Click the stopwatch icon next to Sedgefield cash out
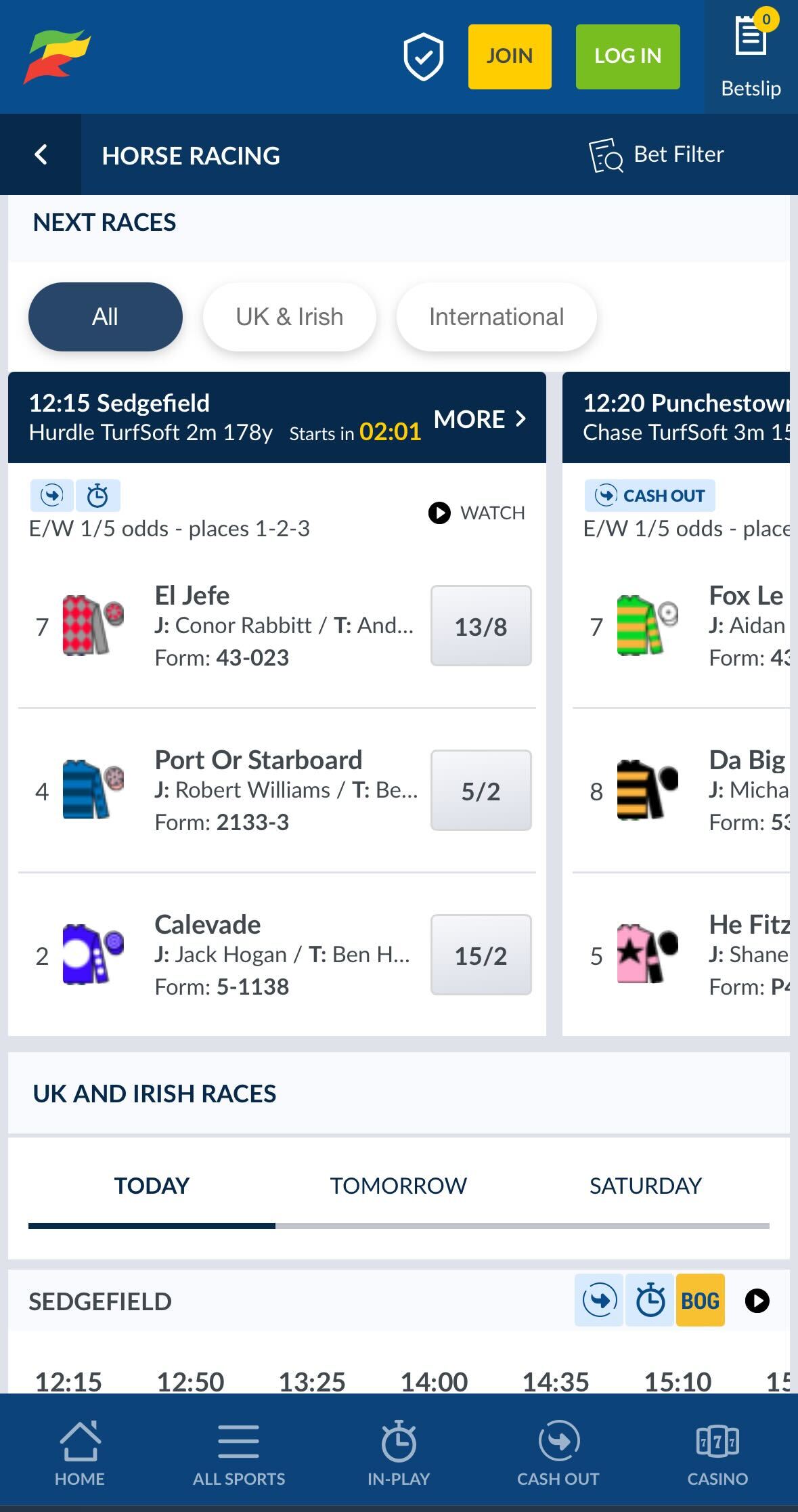This screenshot has width=798, height=1512. point(98,495)
